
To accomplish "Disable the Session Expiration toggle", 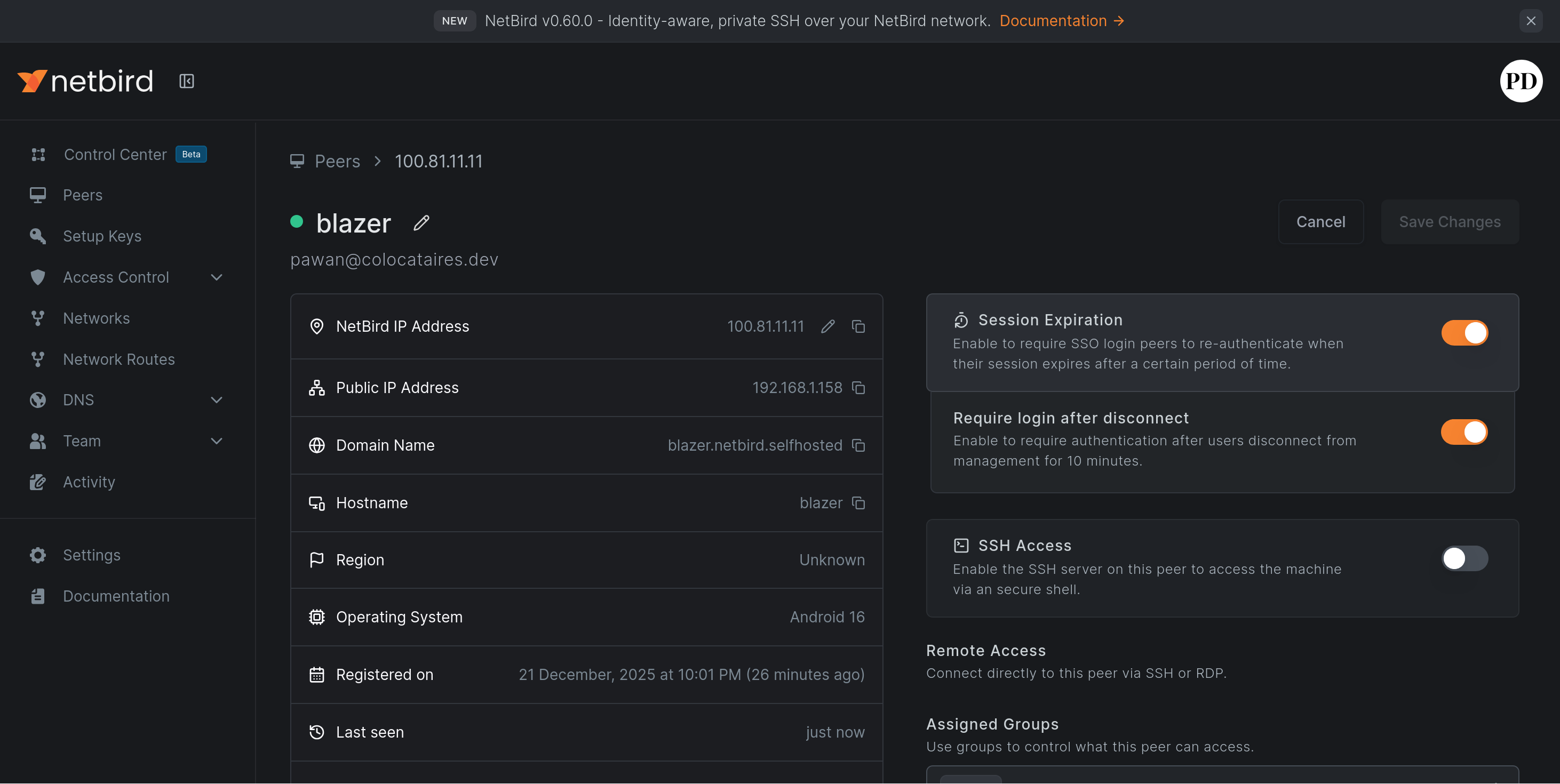I will coord(1465,332).
